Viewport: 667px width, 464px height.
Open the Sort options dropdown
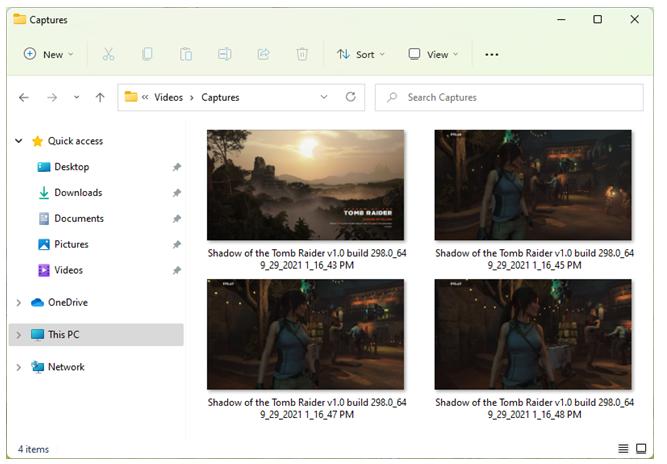click(361, 54)
